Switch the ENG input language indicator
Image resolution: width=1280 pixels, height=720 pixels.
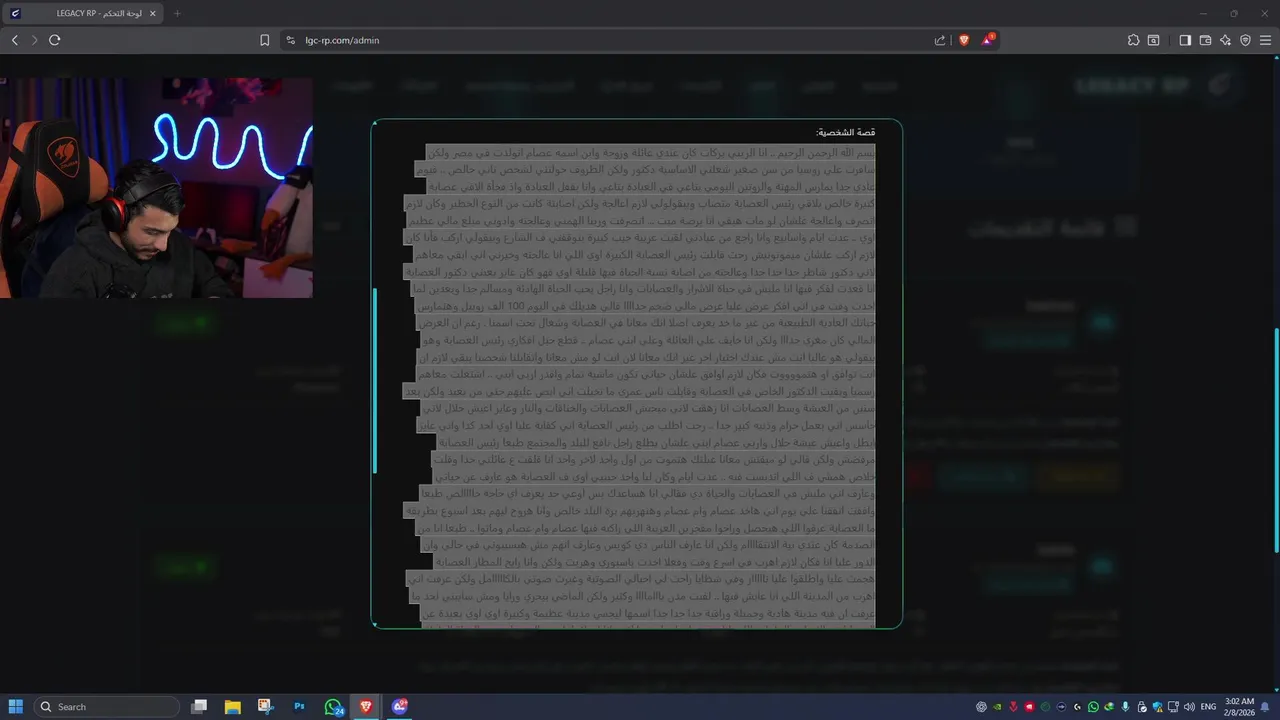tap(1208, 707)
